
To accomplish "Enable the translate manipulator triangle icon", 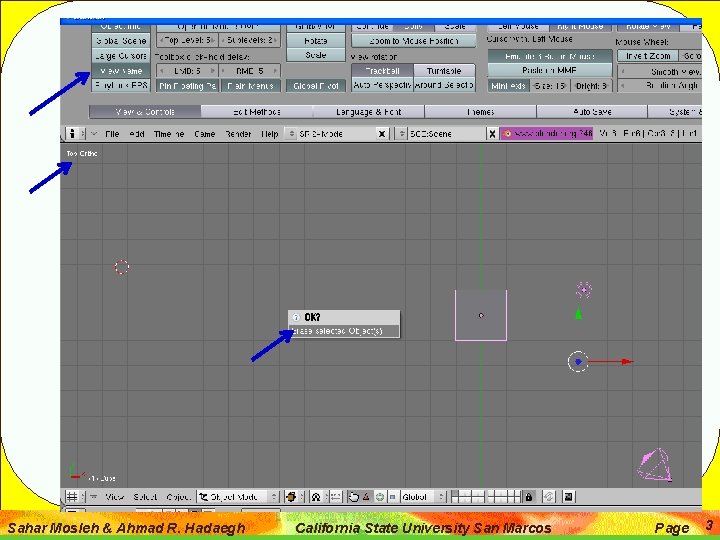I will (366, 497).
